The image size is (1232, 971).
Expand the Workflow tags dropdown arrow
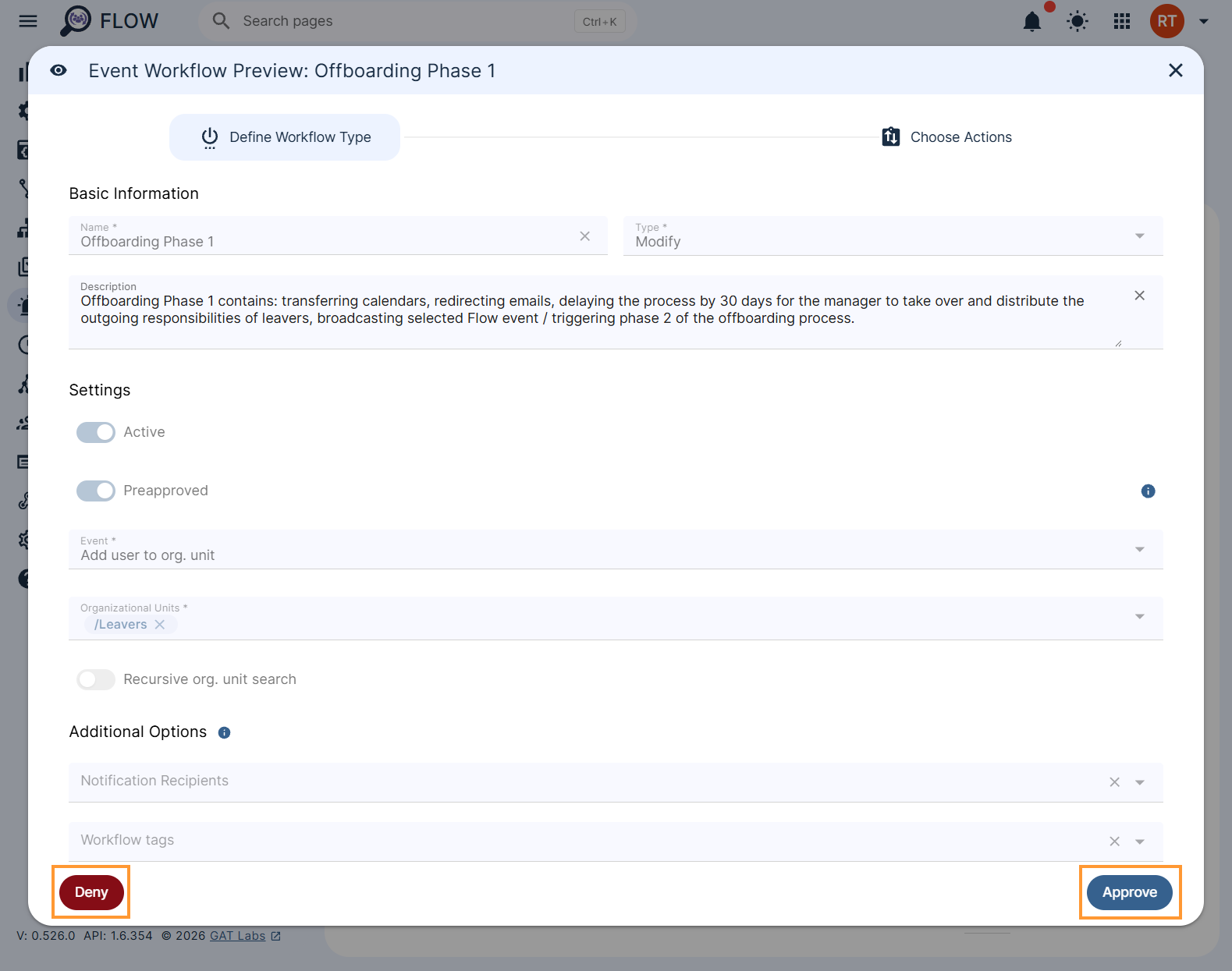tap(1140, 842)
